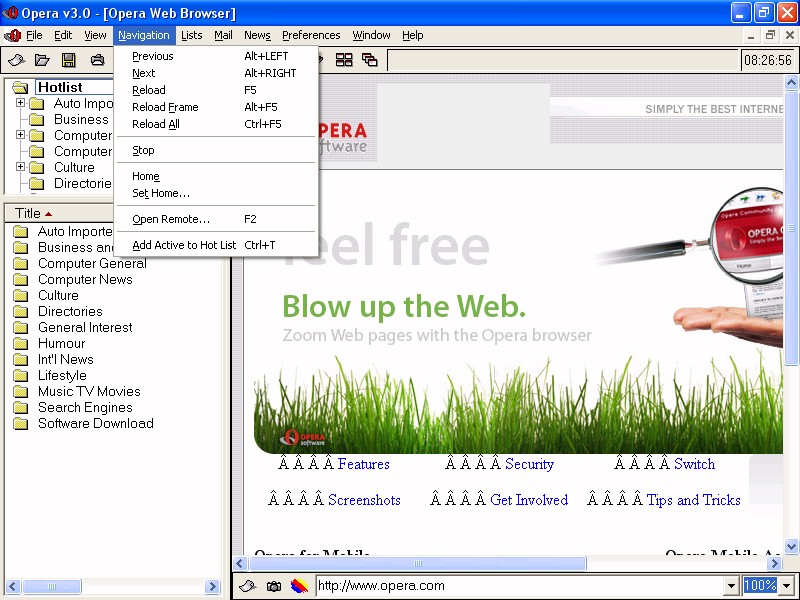Screen dimensions: 800x600
Task: Click the paper sheet icon on the main toolbar
Action: (16, 60)
